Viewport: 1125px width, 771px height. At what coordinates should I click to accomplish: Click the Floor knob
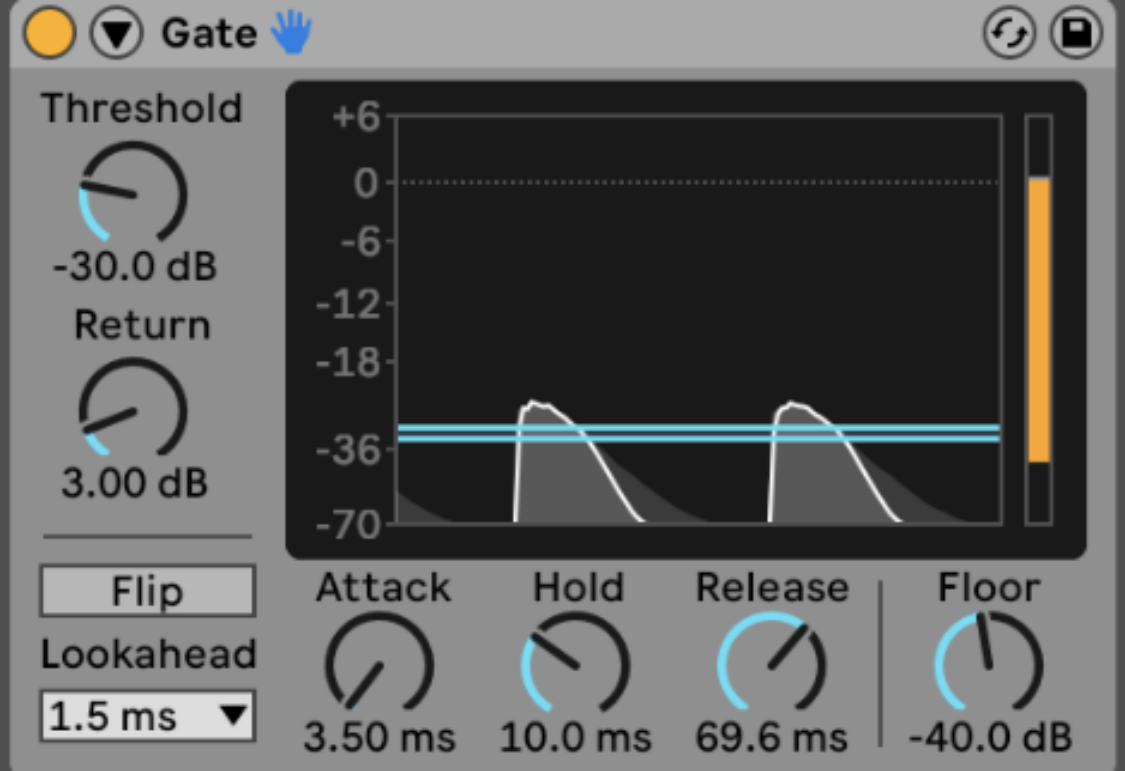click(x=989, y=664)
